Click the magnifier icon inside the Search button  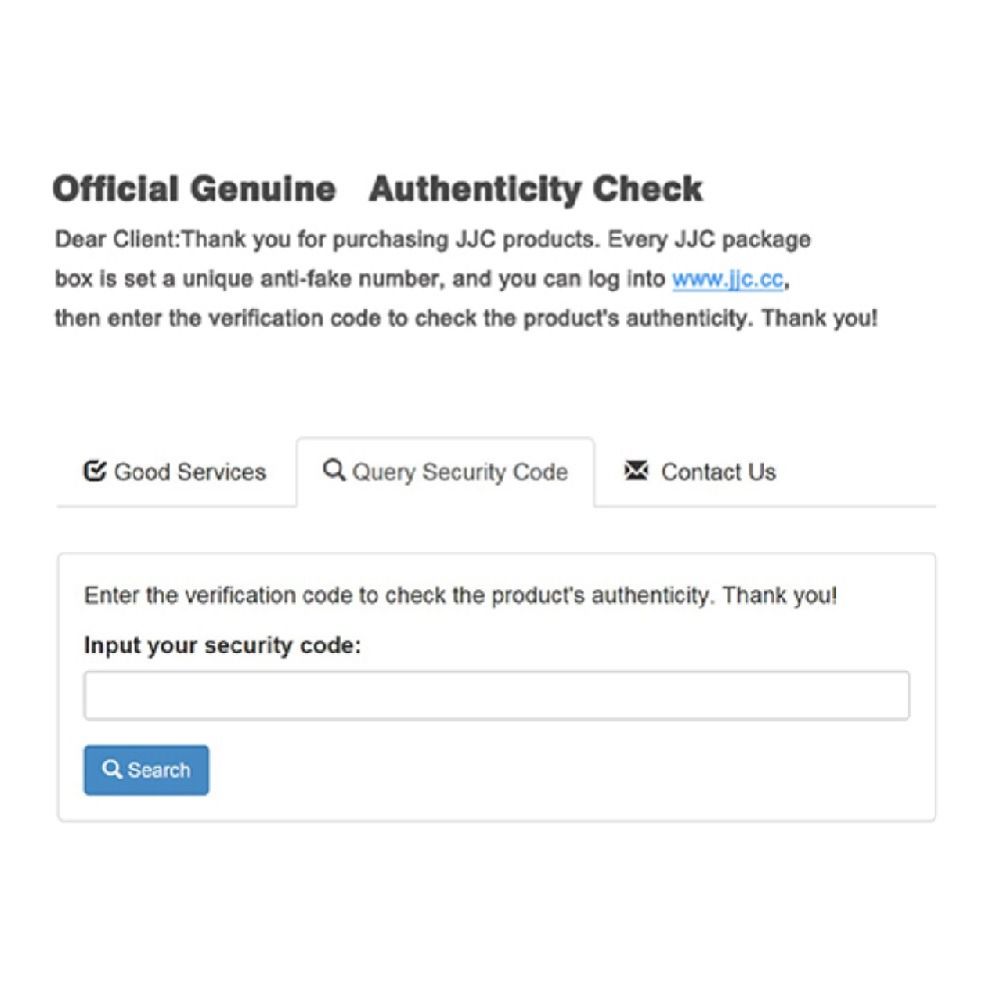[x=112, y=770]
